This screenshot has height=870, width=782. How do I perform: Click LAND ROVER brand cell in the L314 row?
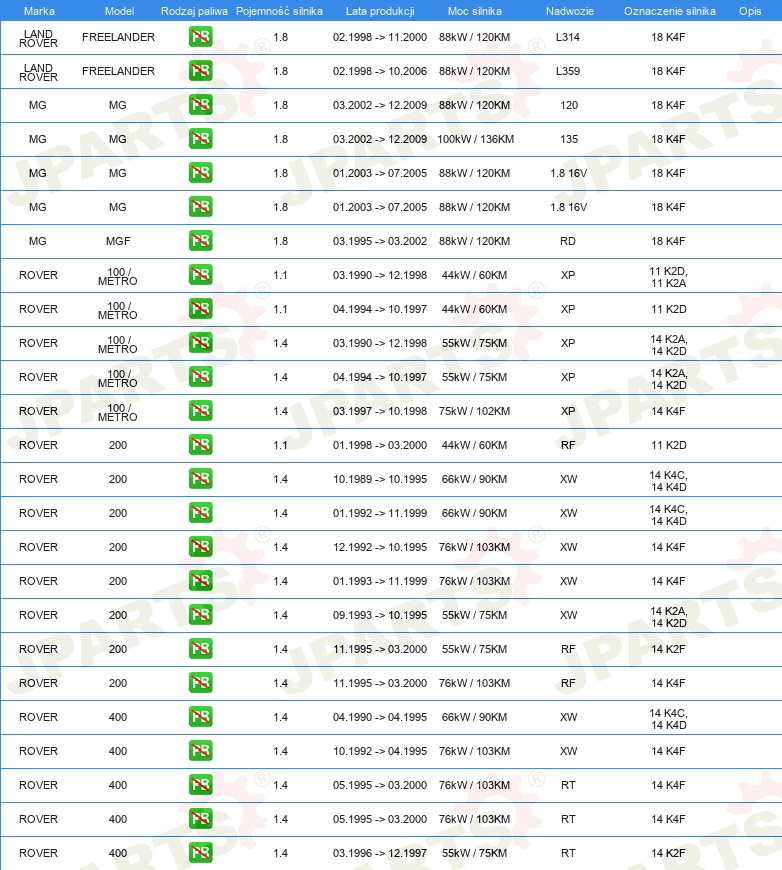[38, 38]
